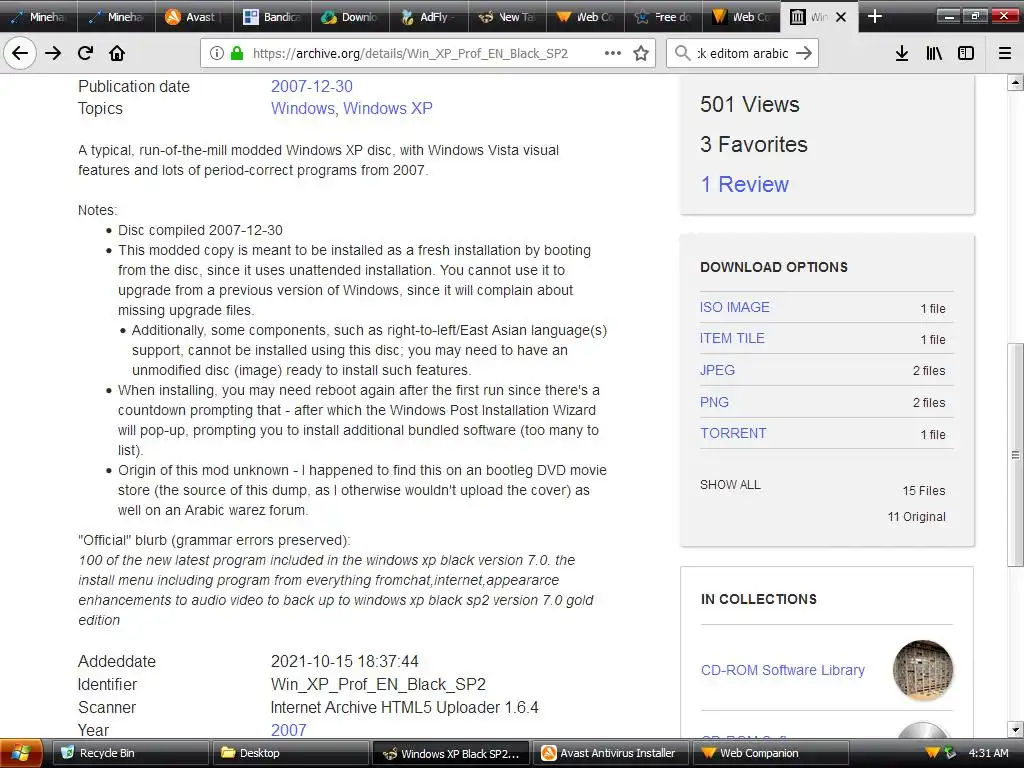The height and width of the screenshot is (768, 1024).
Task: Click the 15 Files count
Action: pyautogui.click(x=923, y=490)
